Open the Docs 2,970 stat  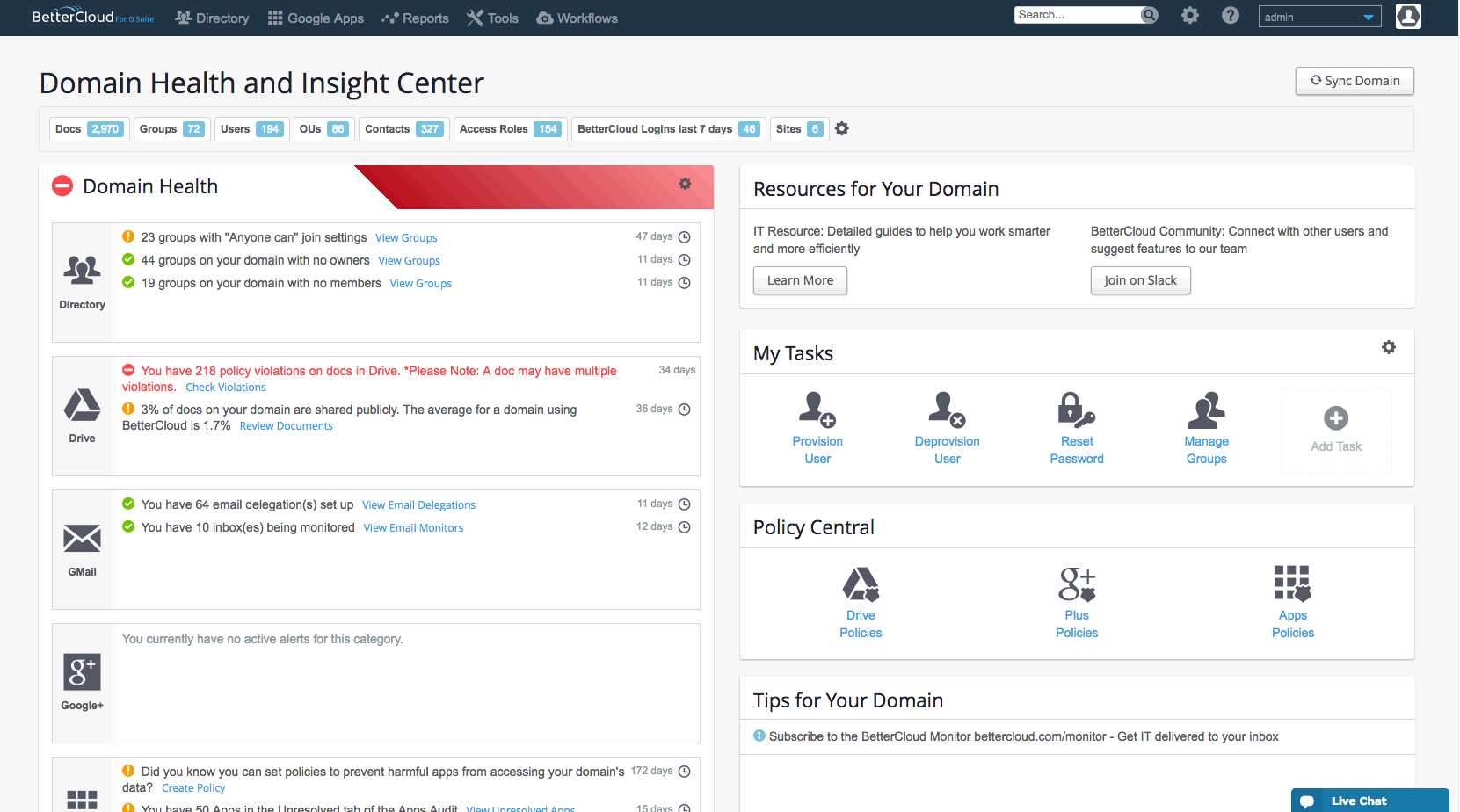pos(89,129)
